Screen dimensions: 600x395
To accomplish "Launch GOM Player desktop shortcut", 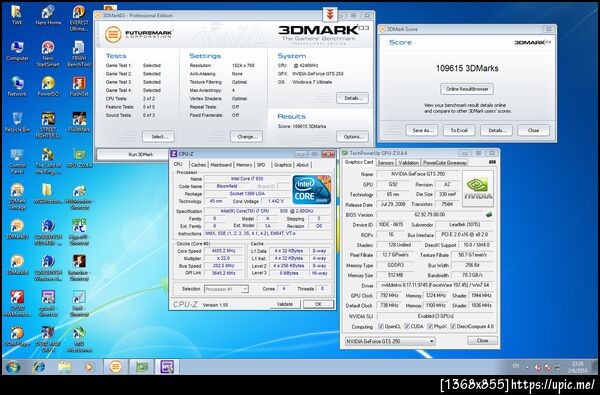I will [17, 336].
